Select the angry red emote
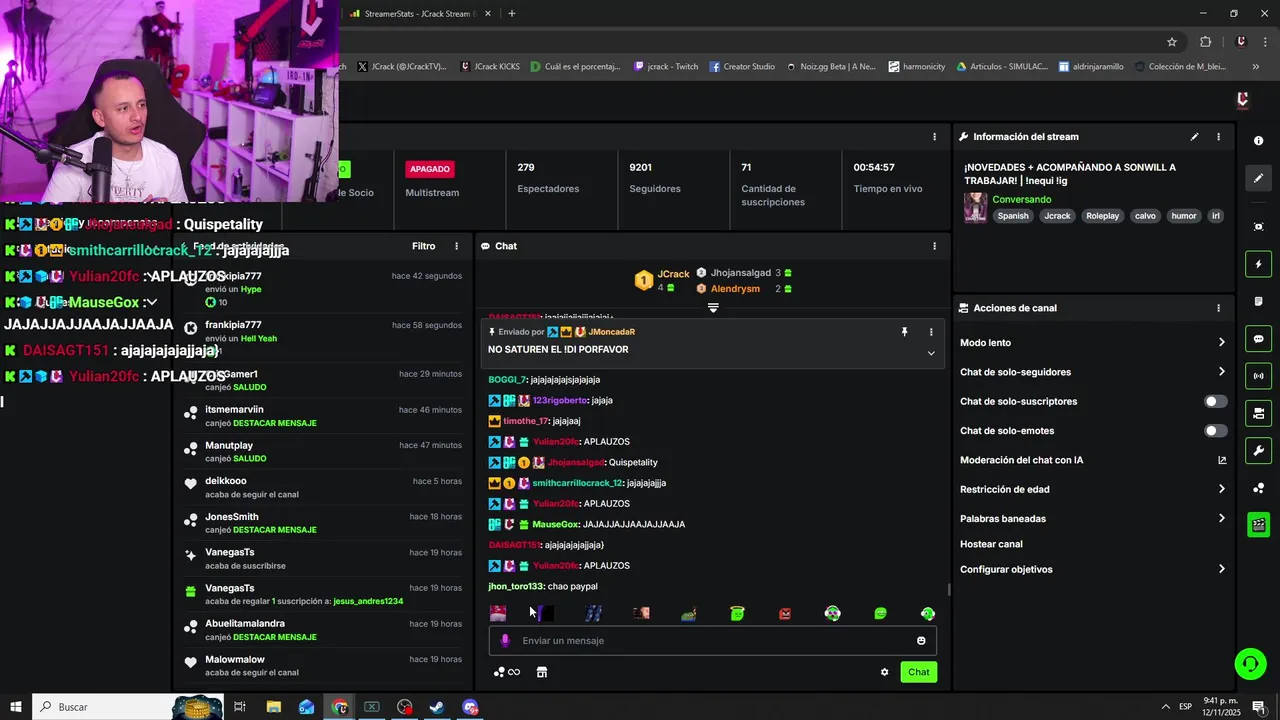Image resolution: width=1280 pixels, height=720 pixels. [x=785, y=613]
